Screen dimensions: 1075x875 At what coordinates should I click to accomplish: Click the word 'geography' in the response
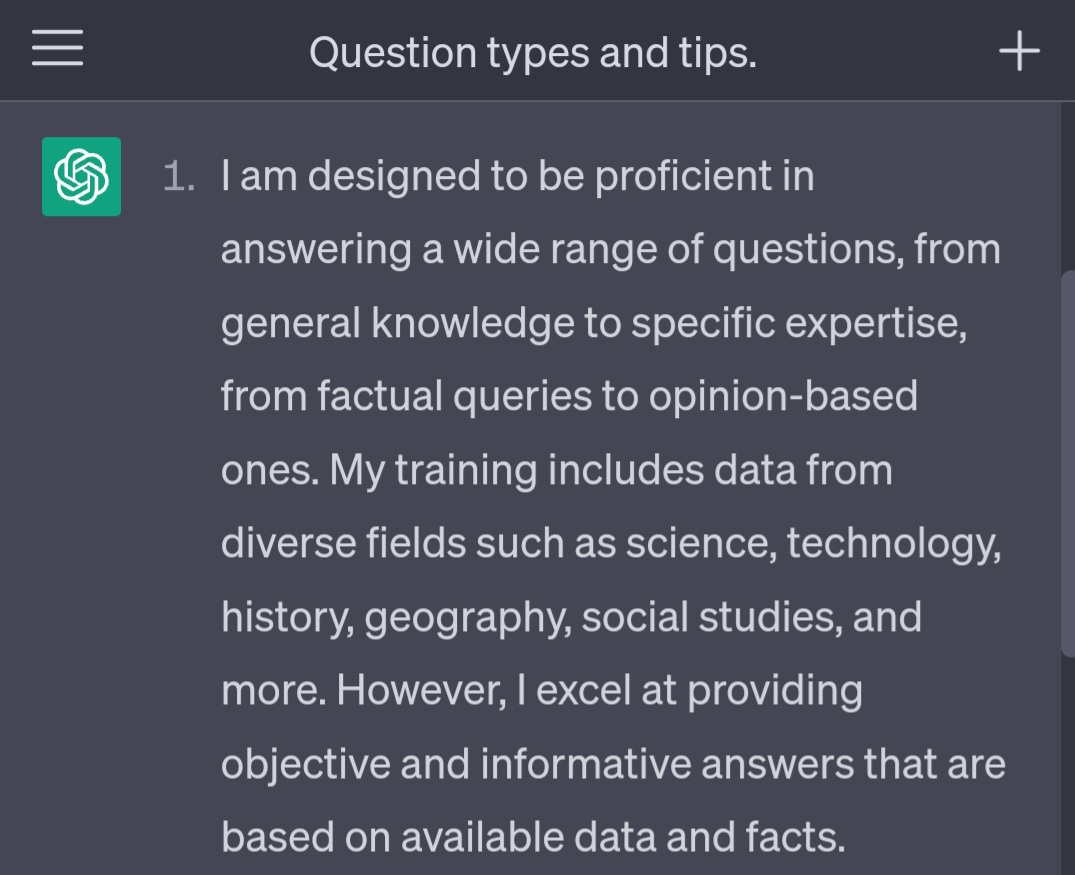click(467, 618)
